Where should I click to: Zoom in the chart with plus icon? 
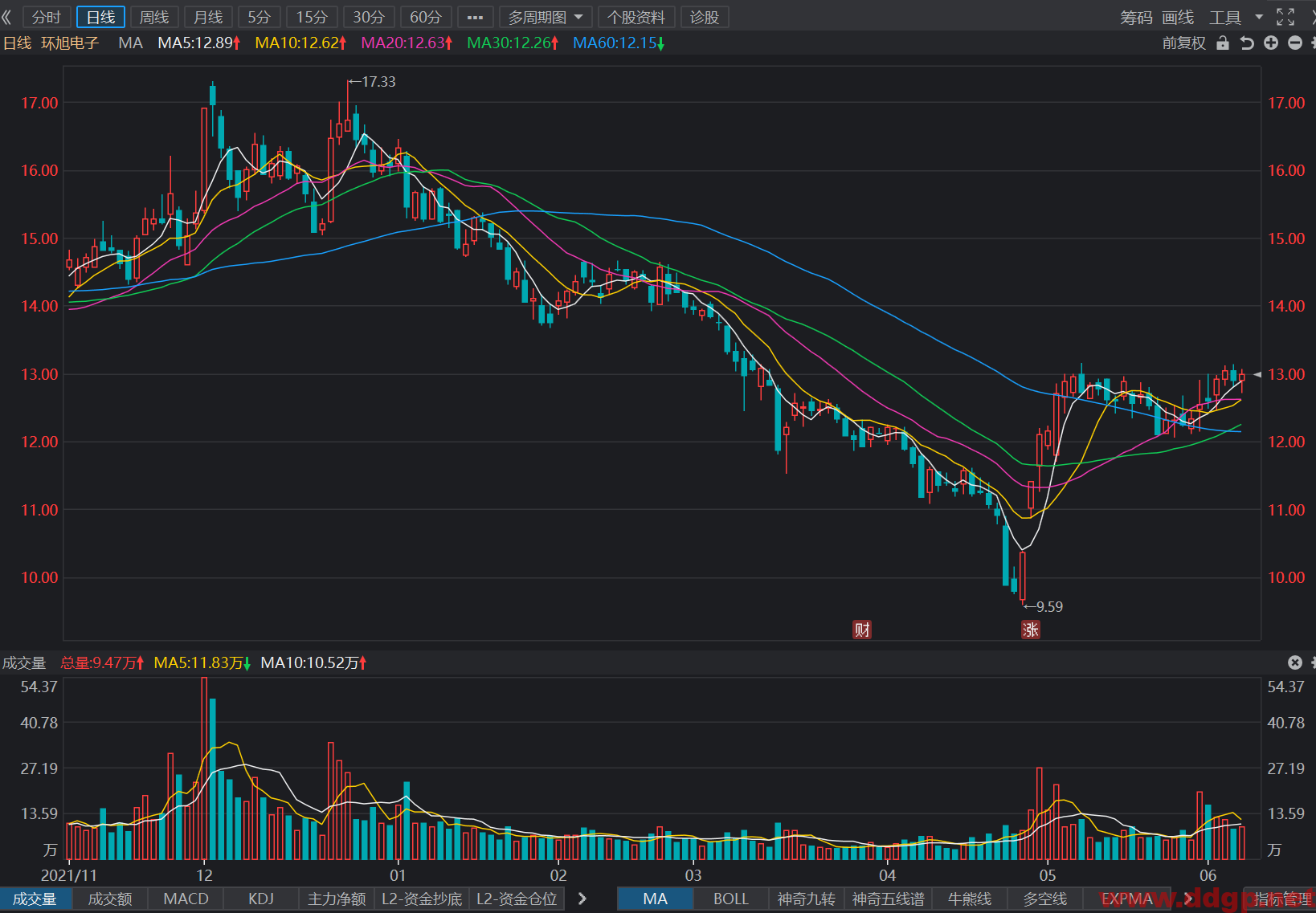[x=1271, y=43]
